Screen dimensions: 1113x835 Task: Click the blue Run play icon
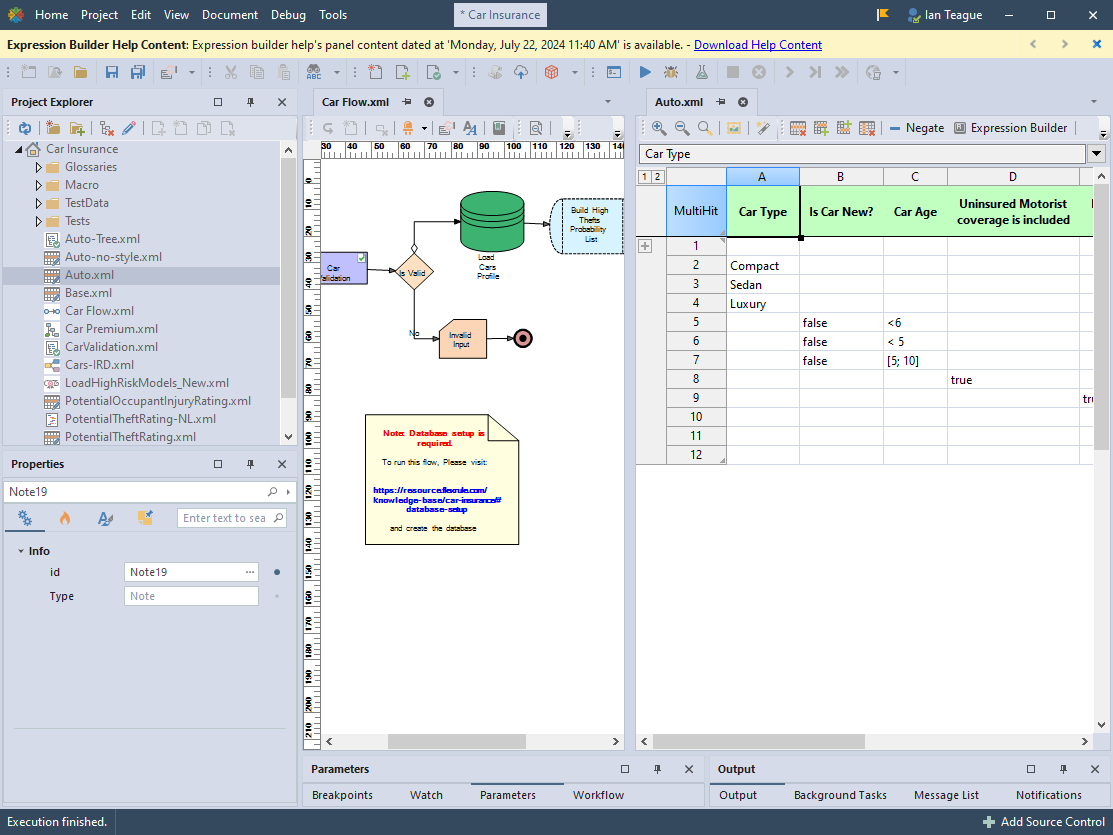(645, 72)
